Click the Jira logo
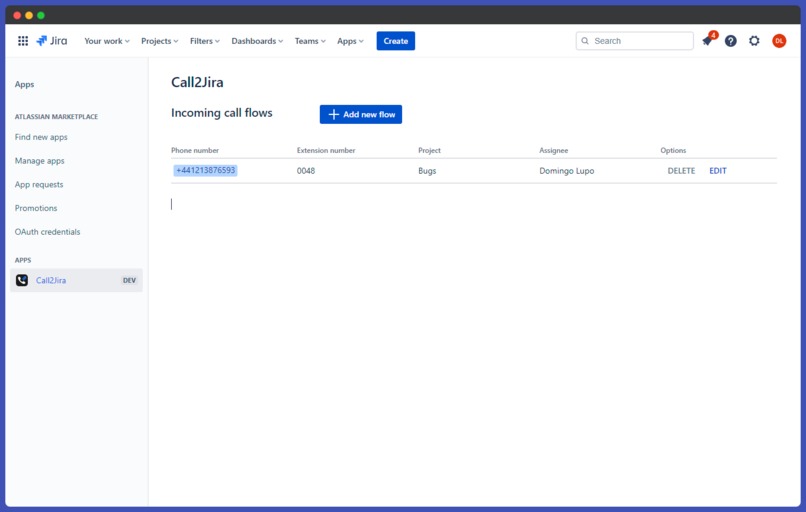This screenshot has width=806, height=512. tap(51, 41)
